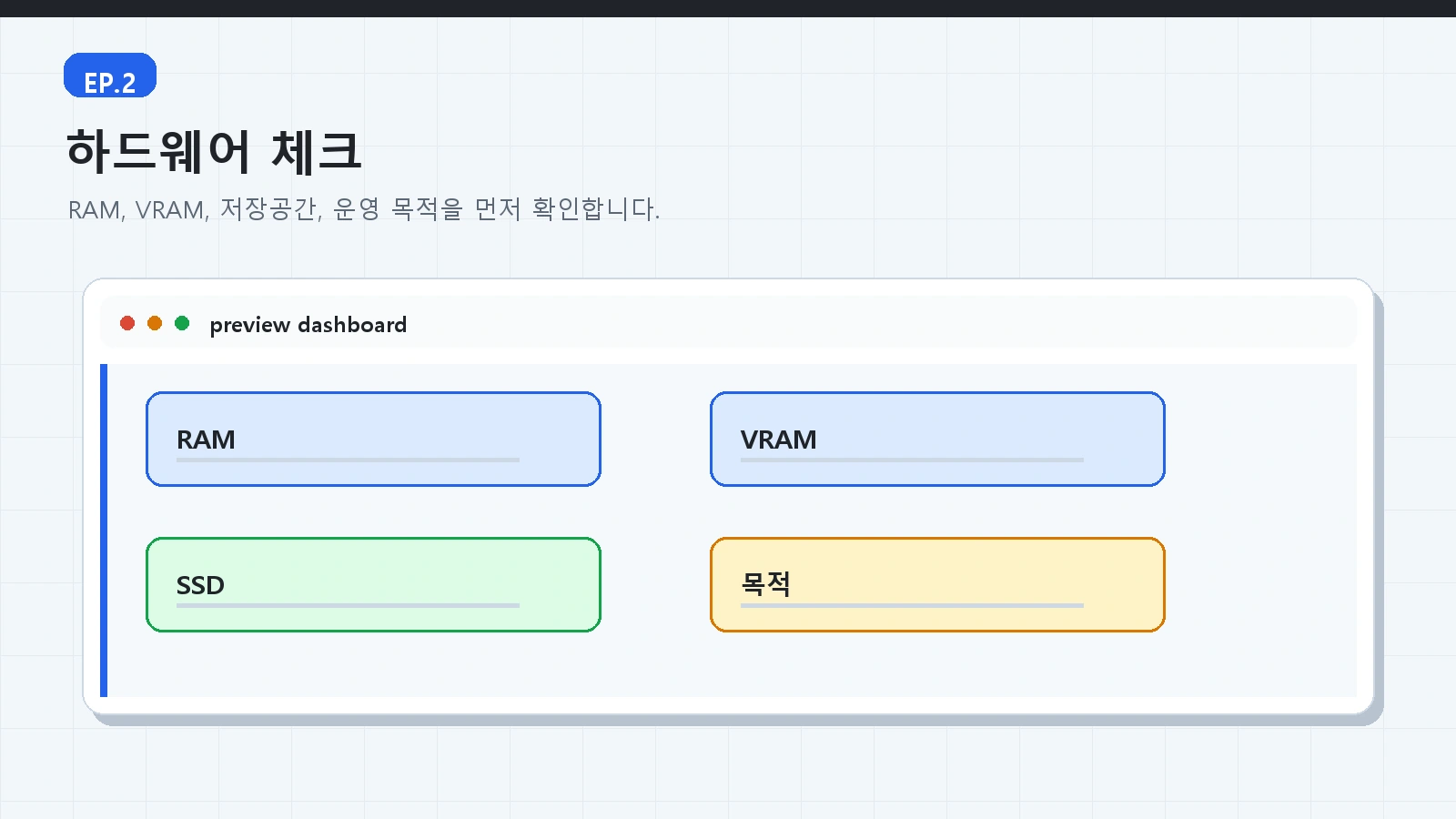
Task: Click the green window dot
Action: click(x=182, y=323)
